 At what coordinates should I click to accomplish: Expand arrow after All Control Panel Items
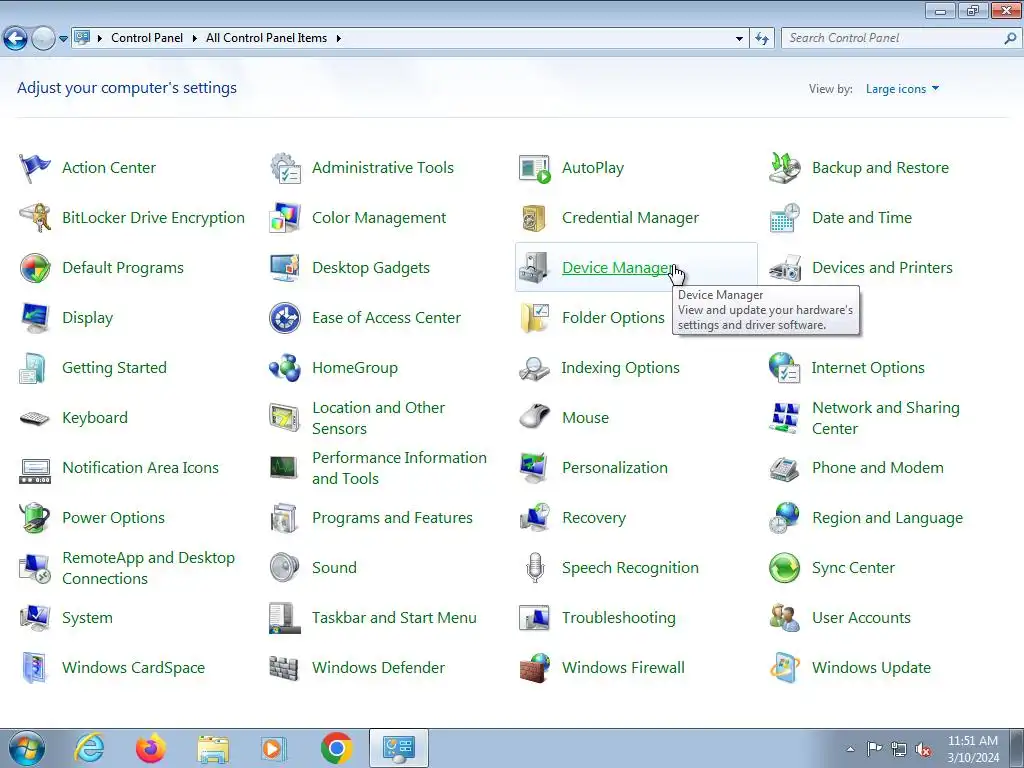point(338,38)
